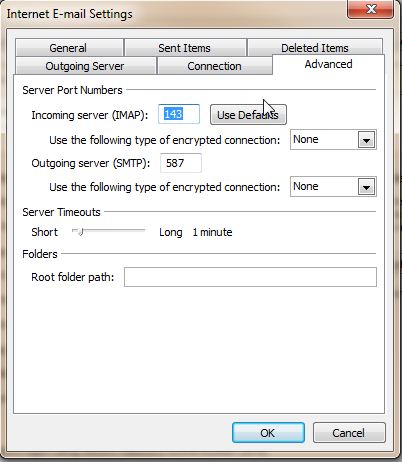
Task: Click the Use Defaults button
Action: coord(248,115)
